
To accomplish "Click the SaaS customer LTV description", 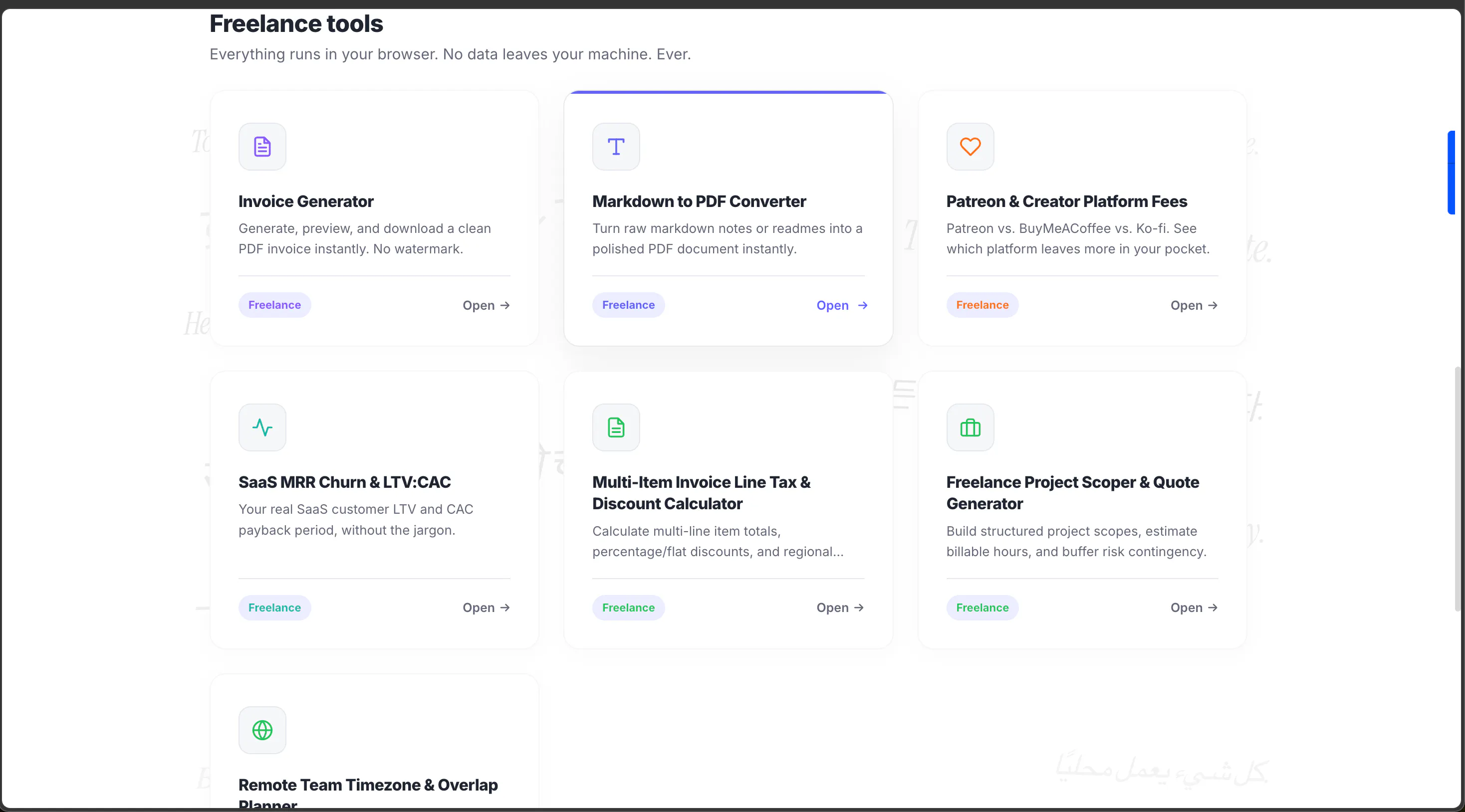I will pos(356,520).
